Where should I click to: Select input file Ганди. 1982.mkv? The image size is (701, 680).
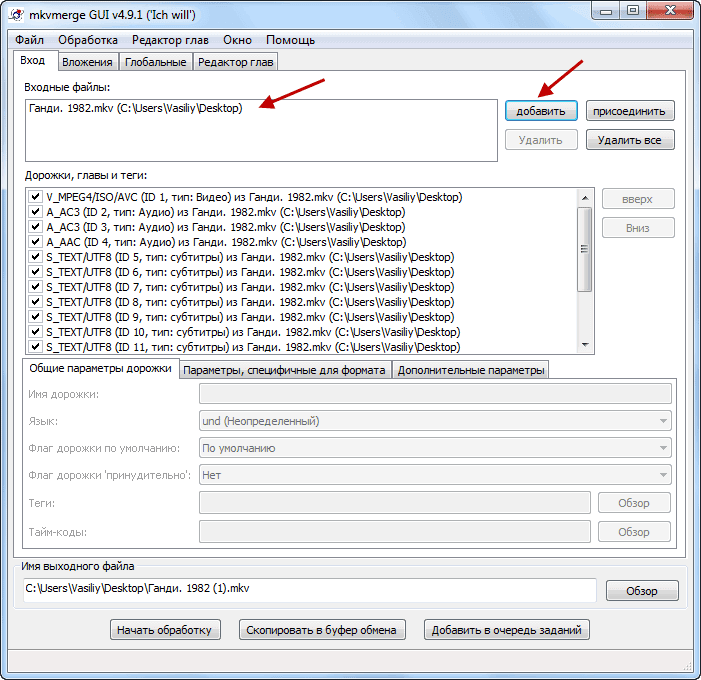pos(135,108)
